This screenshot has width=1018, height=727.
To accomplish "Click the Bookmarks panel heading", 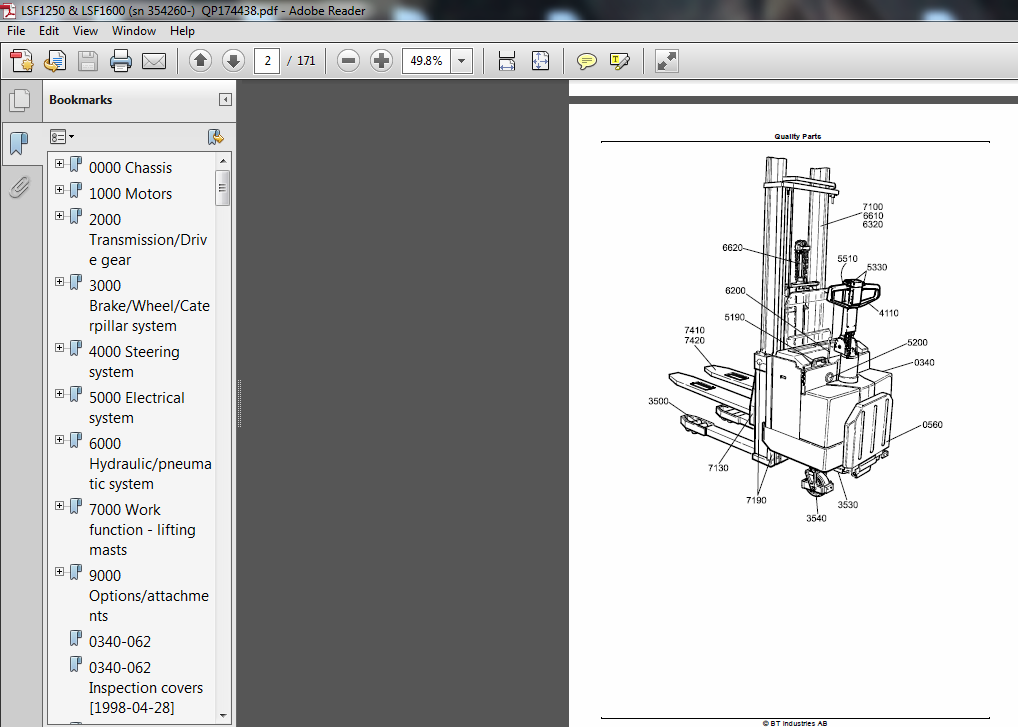I will (x=81, y=100).
